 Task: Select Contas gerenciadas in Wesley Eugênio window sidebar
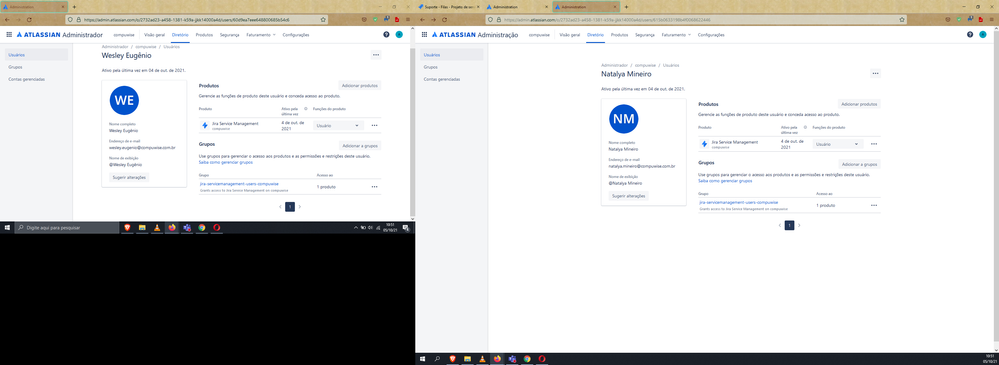coord(27,79)
